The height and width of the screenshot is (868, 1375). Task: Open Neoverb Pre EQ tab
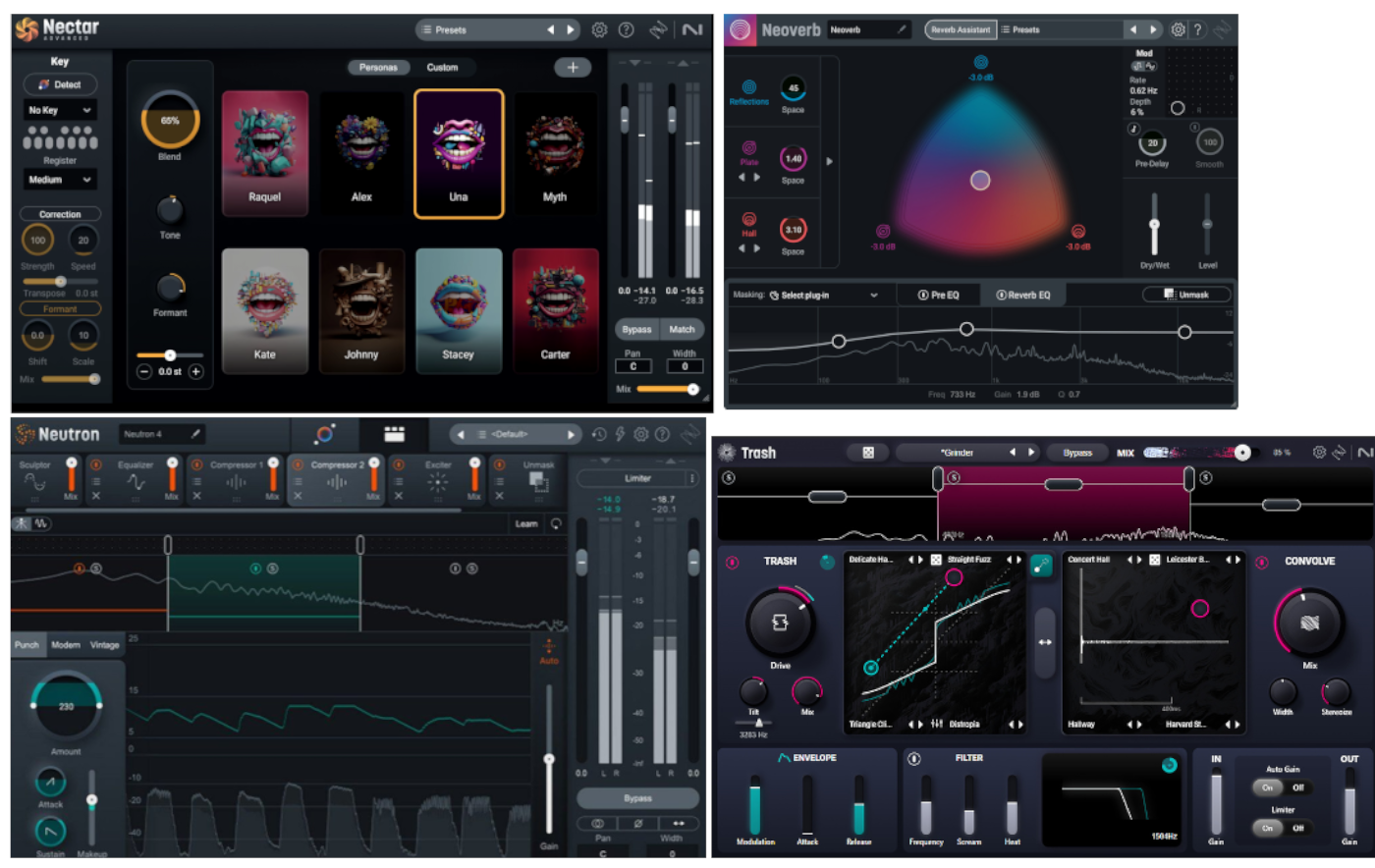tap(938, 295)
